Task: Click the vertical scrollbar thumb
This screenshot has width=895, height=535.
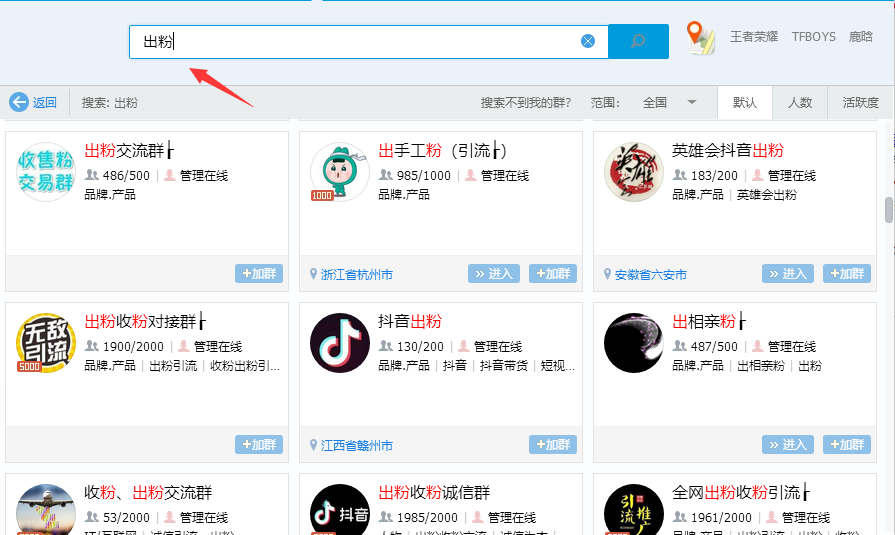Action: [888, 210]
